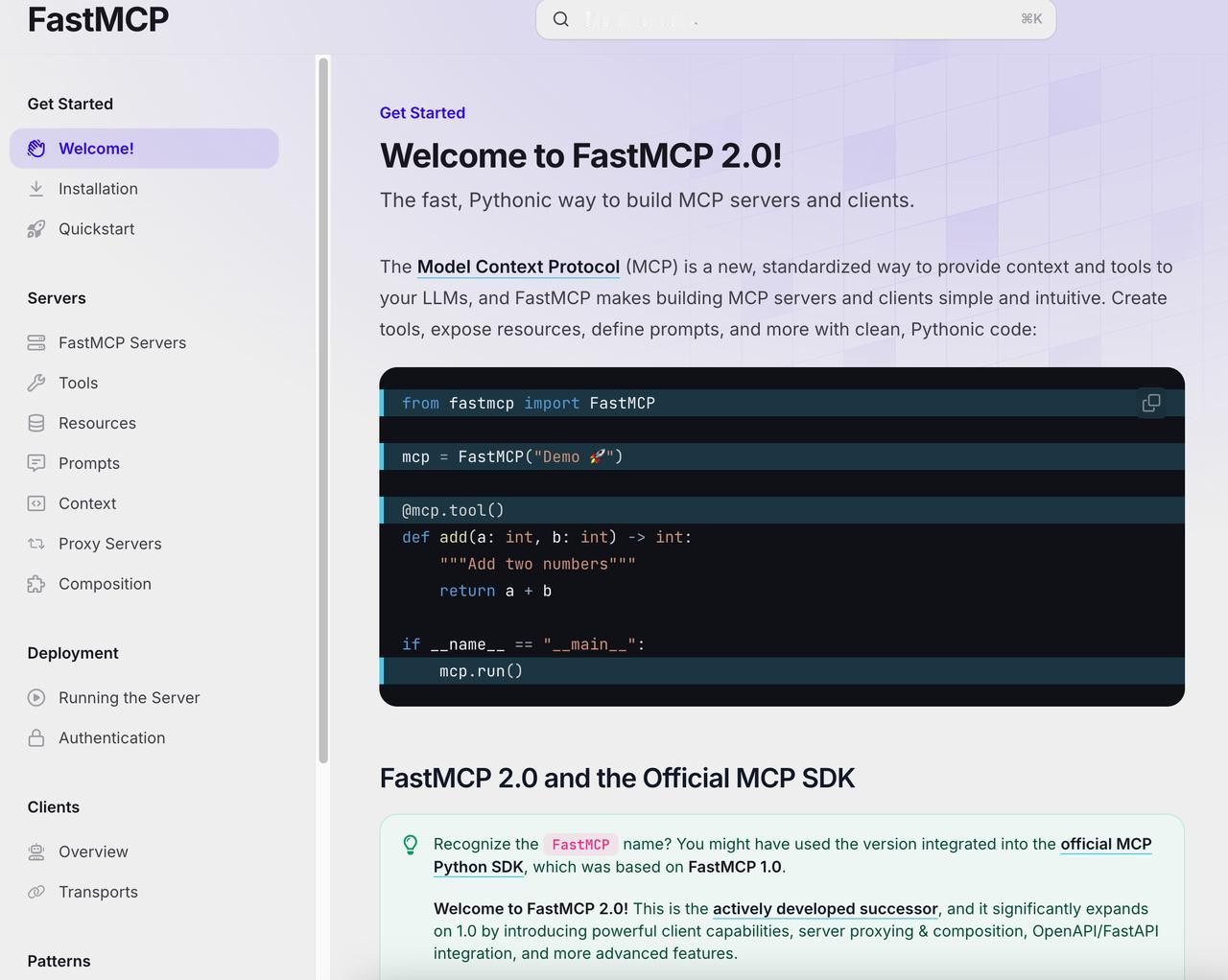
Task: Click the rocket icon next to Quickstart
Action: point(36,229)
